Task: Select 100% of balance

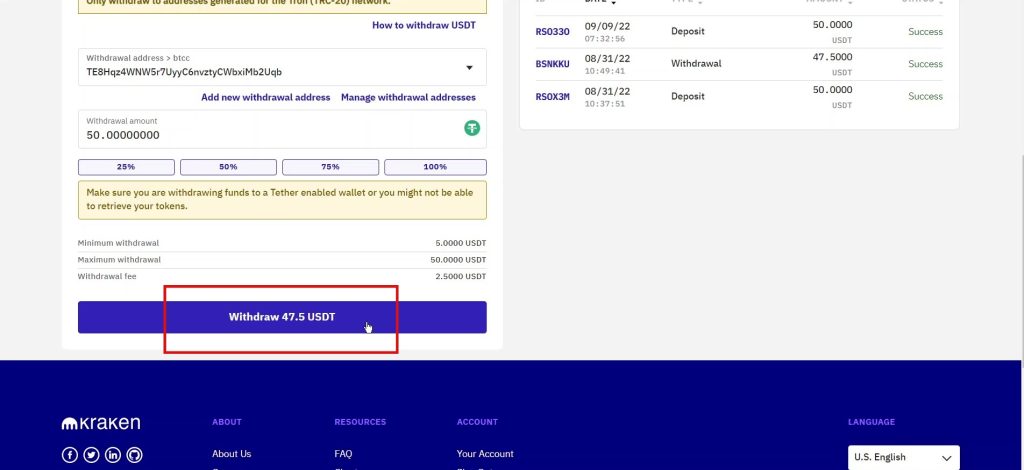Action: point(435,167)
